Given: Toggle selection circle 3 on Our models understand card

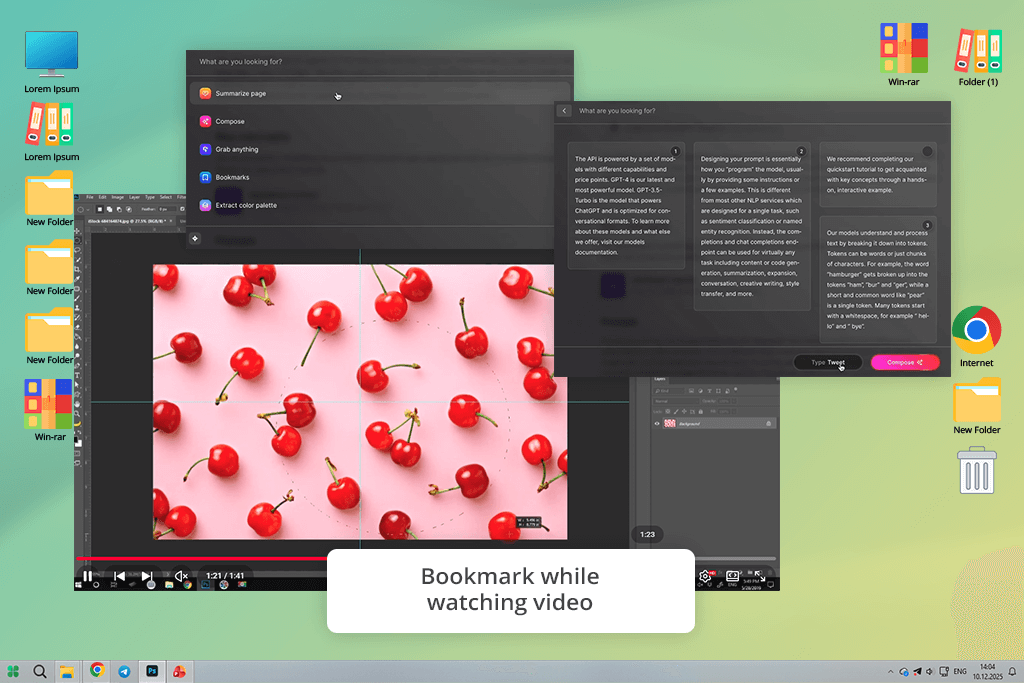Looking at the screenshot, I should tap(927, 225).
